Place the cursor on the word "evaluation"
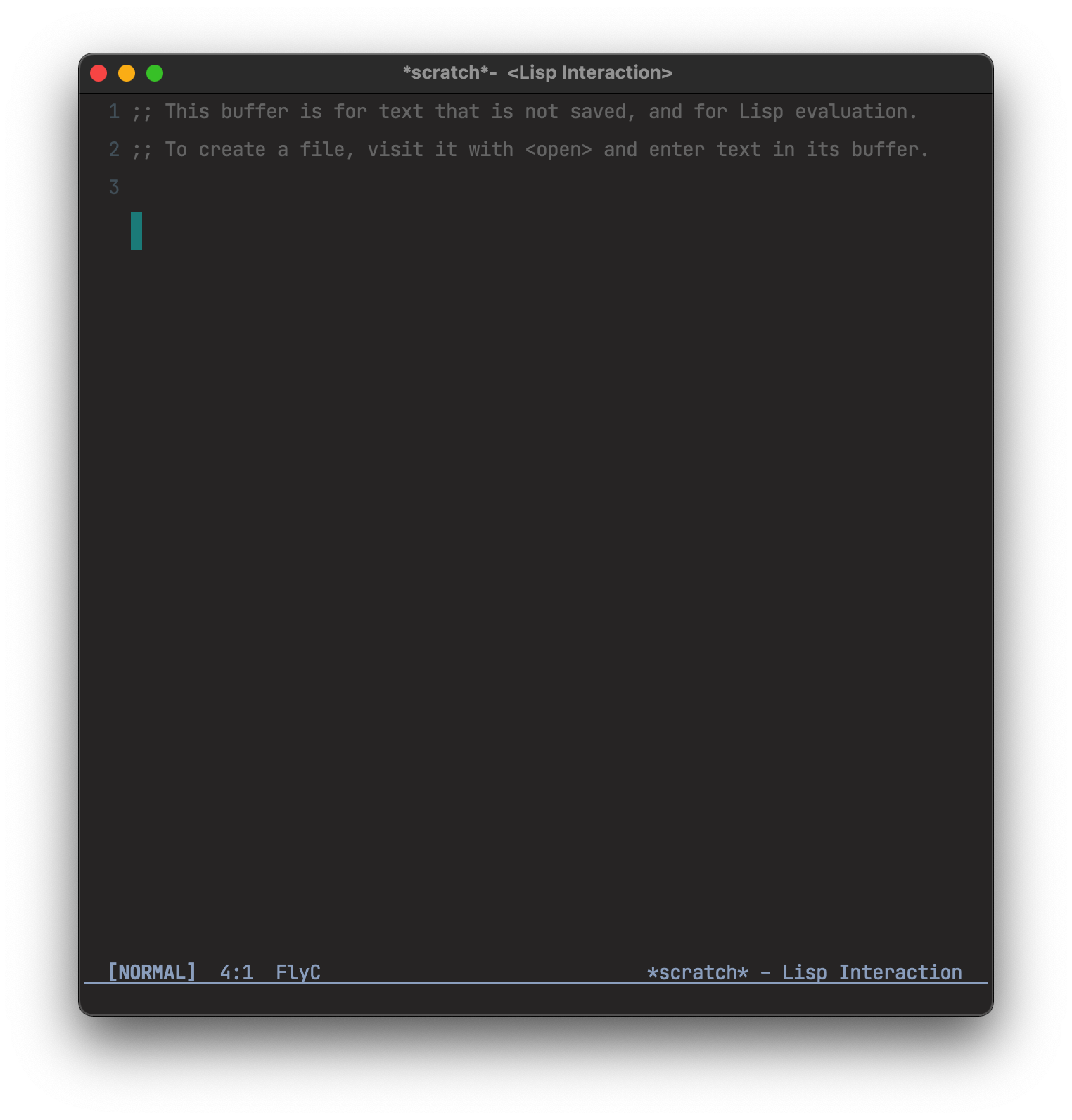This screenshot has width=1072, height=1120. pyautogui.click(x=851, y=111)
